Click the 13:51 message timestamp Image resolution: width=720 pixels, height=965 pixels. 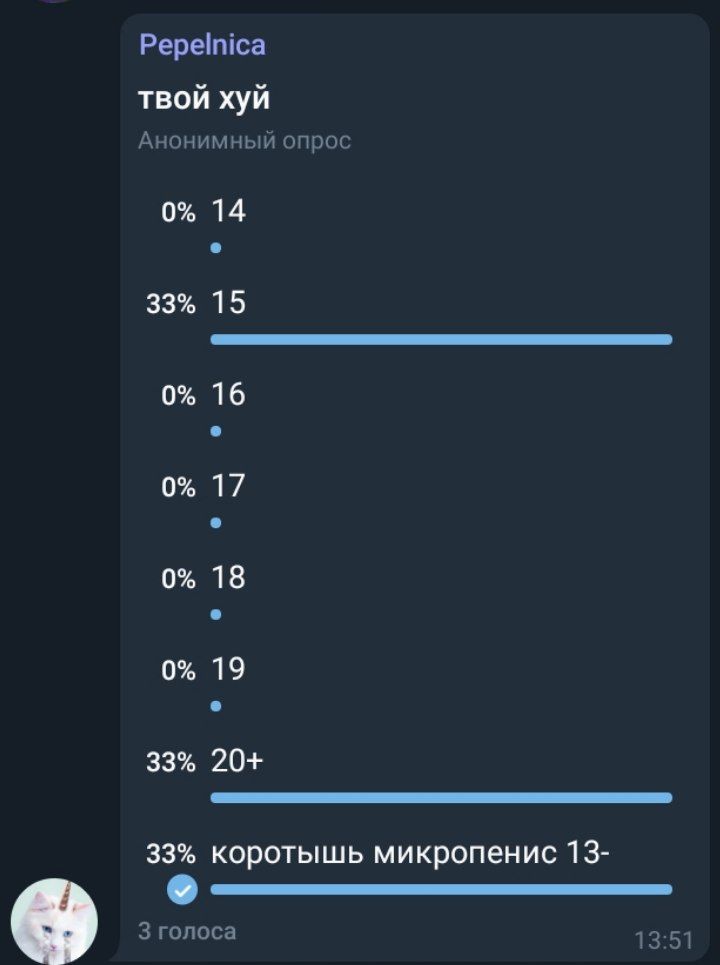pos(663,940)
